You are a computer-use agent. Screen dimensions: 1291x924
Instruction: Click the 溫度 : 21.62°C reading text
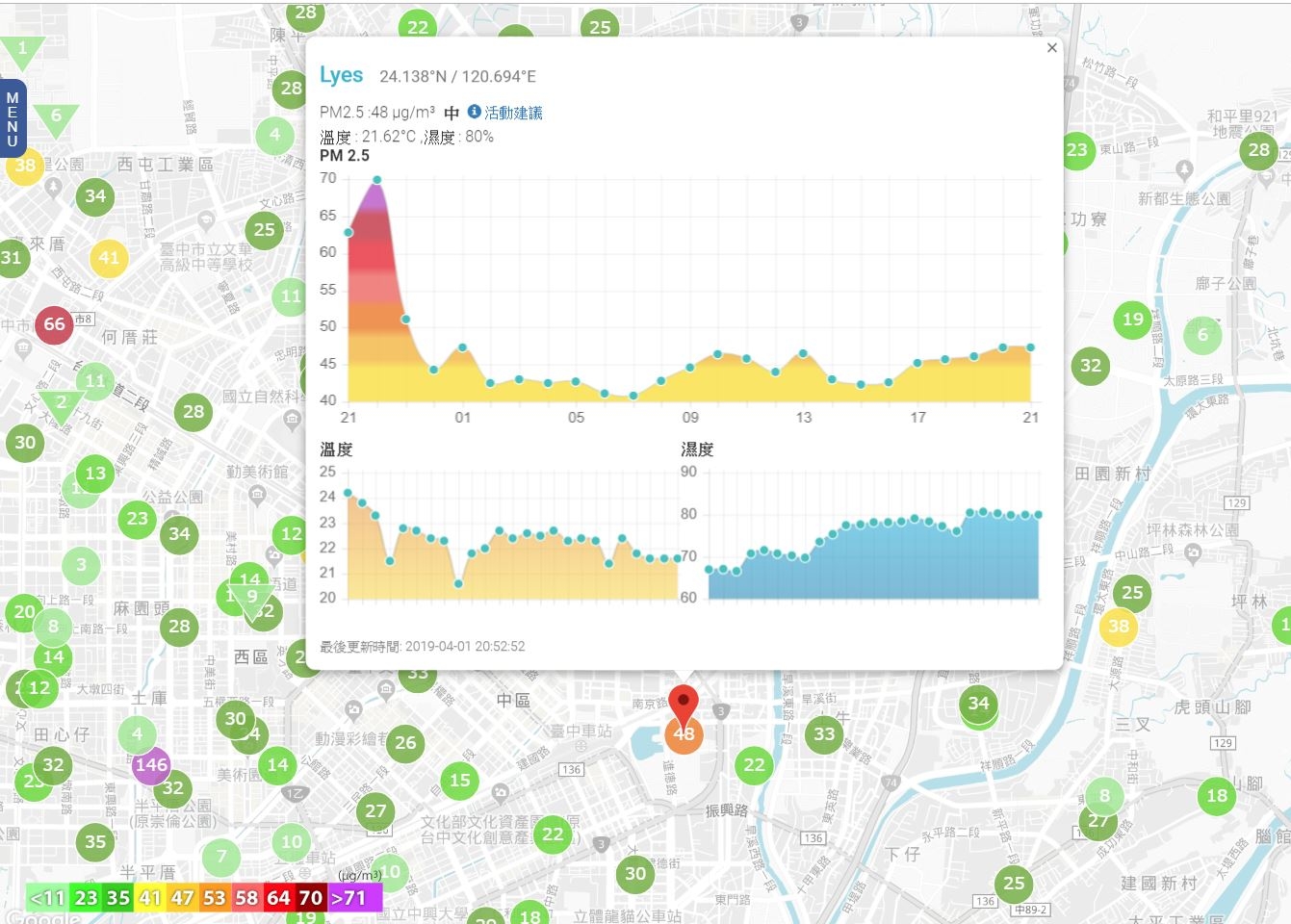click(369, 137)
